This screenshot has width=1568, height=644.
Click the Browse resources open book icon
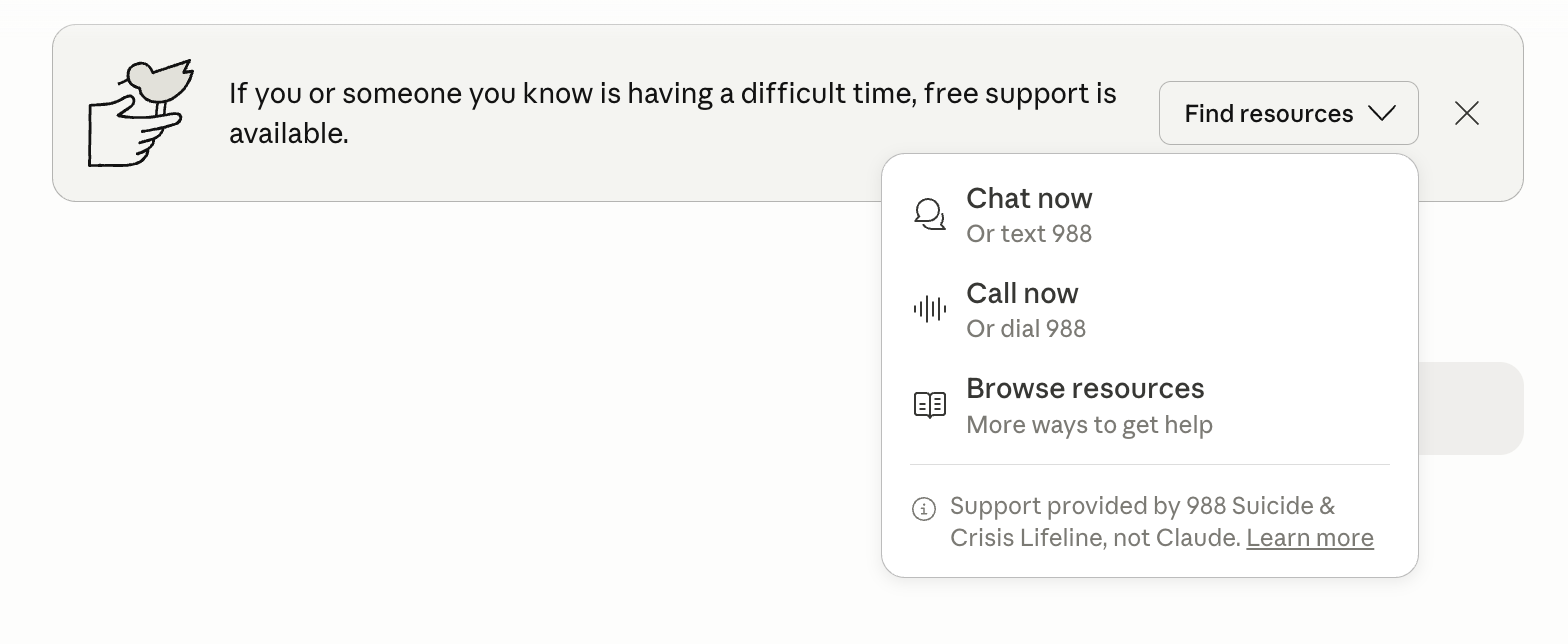point(930,405)
